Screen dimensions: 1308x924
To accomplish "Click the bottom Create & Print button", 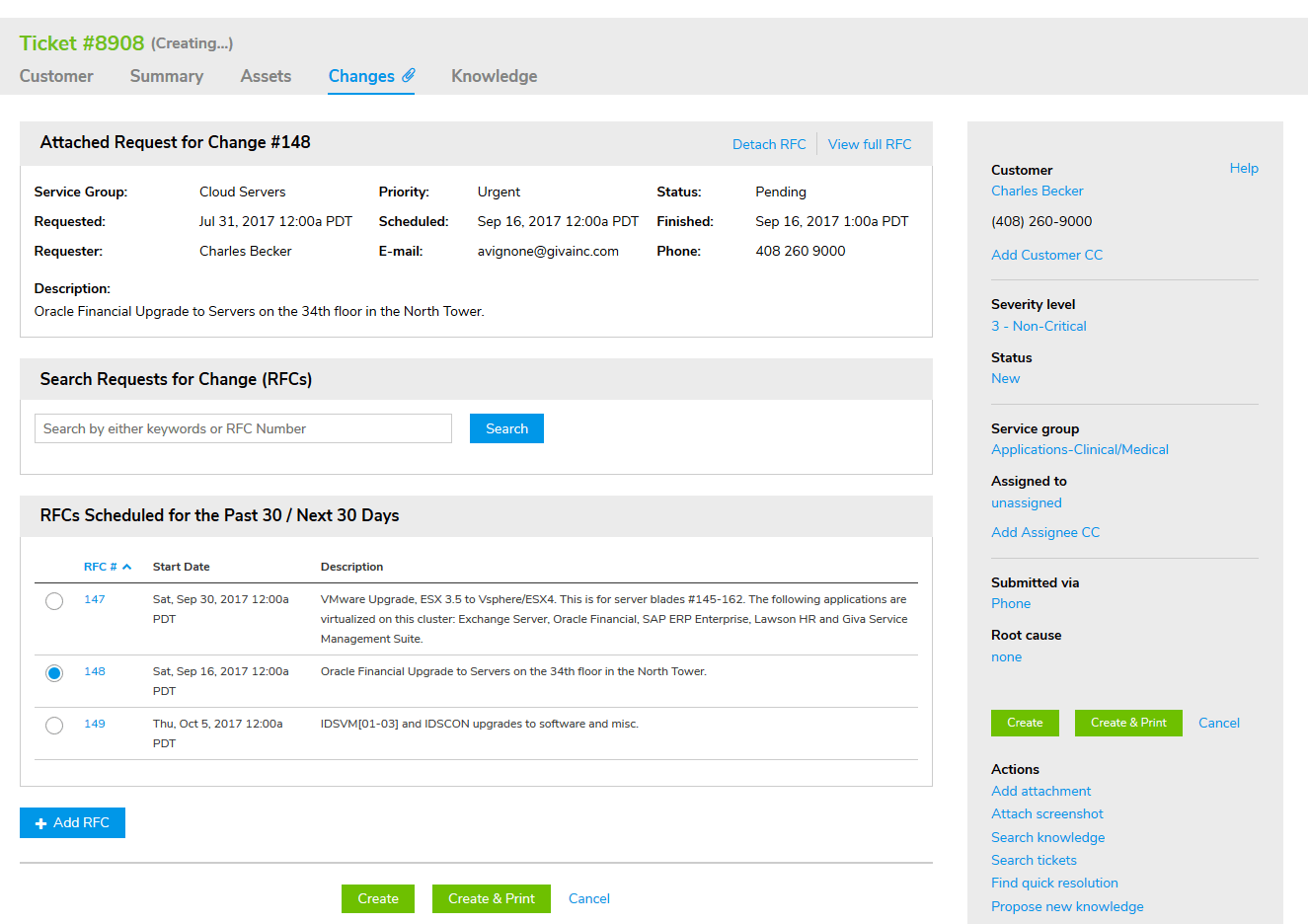I will pos(492,898).
